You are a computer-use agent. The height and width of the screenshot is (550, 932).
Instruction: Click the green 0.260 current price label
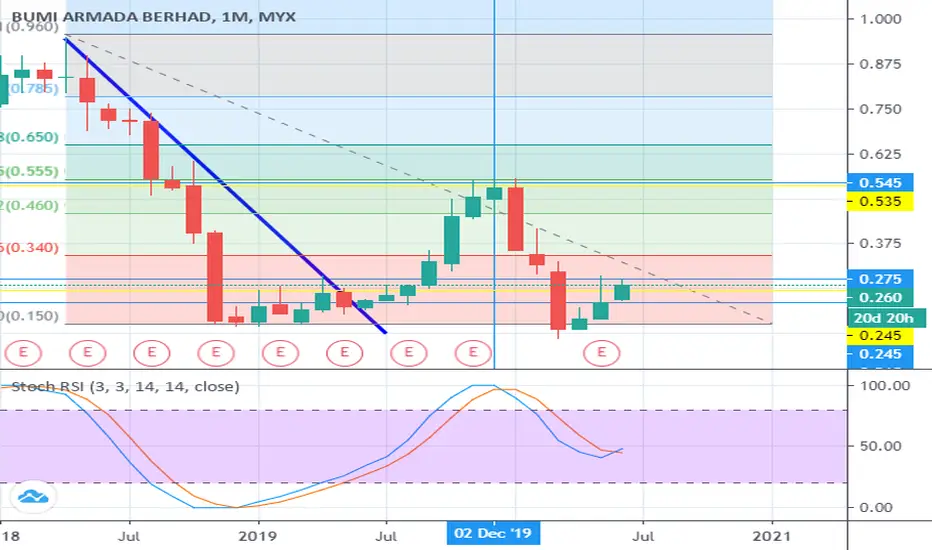880,297
